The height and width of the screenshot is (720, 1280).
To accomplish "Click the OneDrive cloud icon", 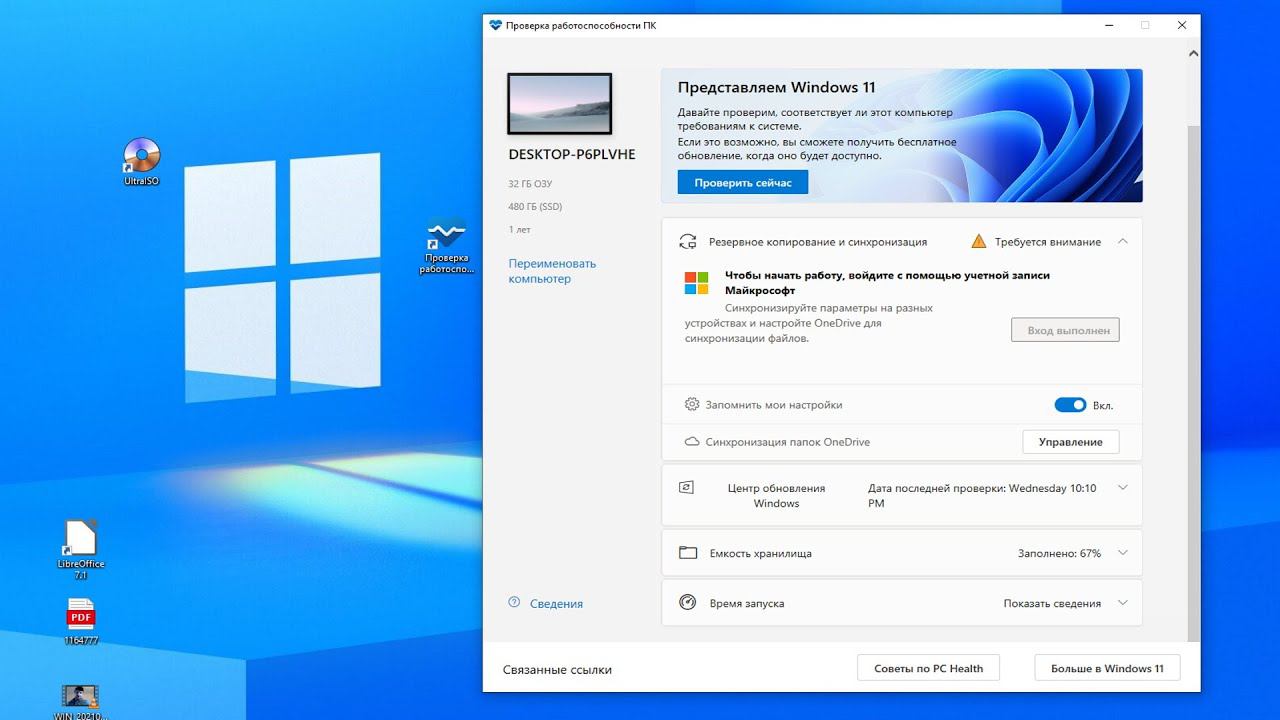I will coord(691,442).
